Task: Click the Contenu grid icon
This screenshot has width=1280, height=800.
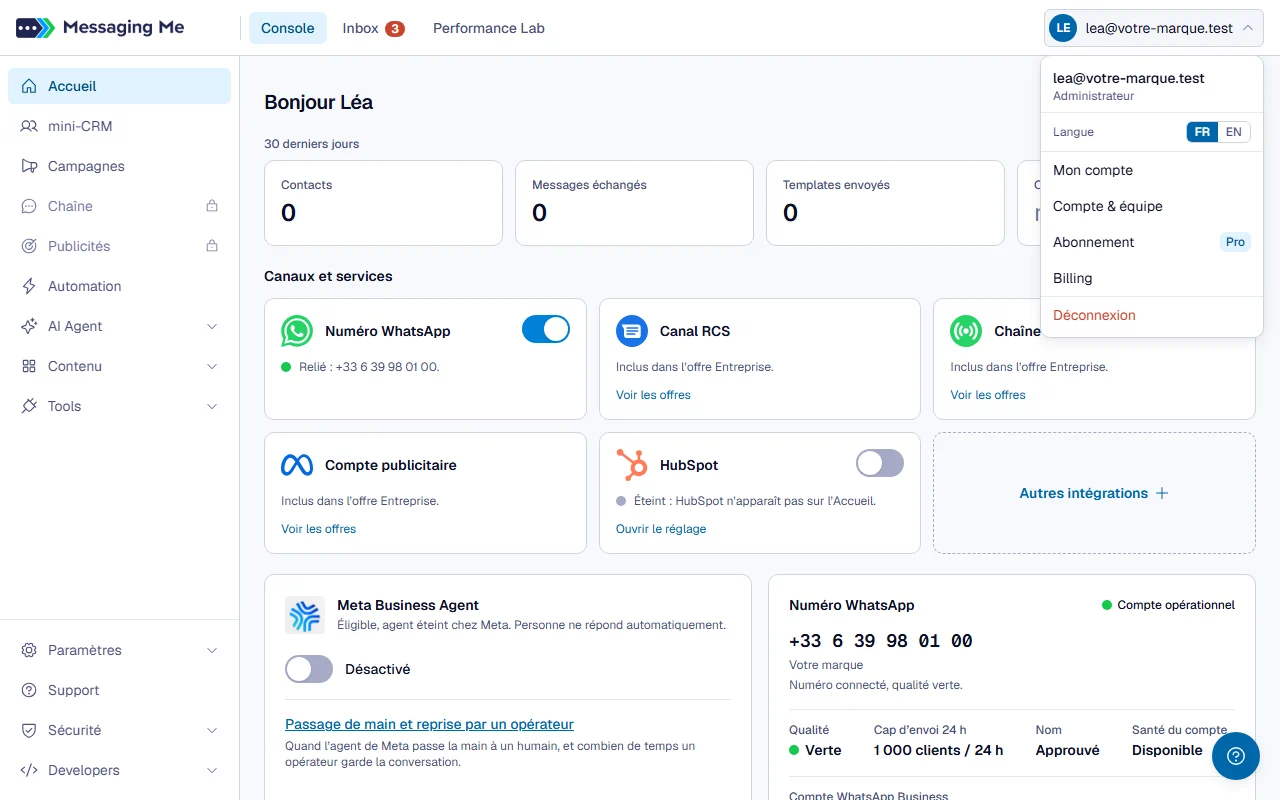Action: [29, 366]
